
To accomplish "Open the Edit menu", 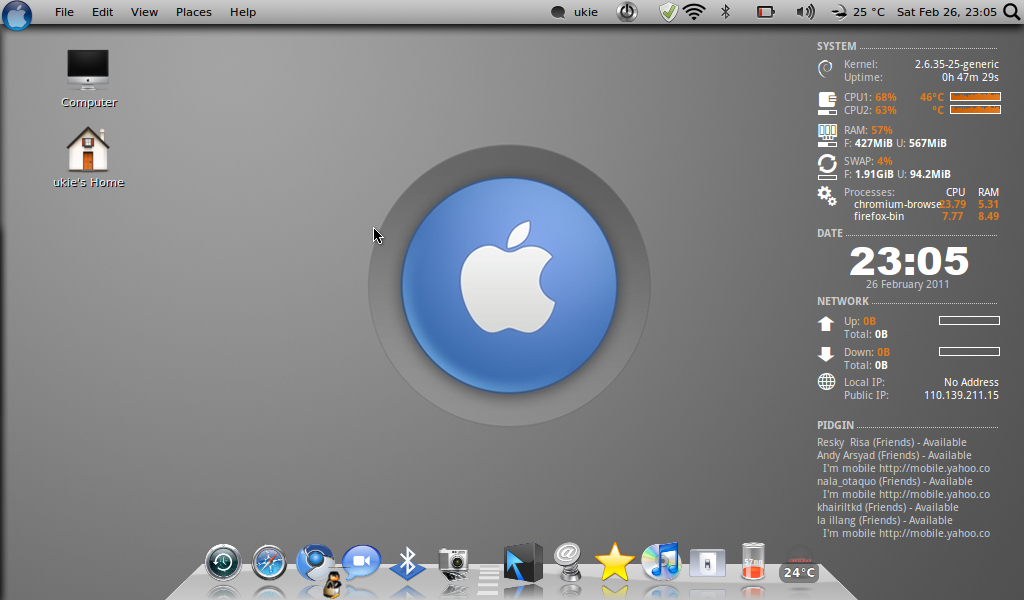I will tap(102, 12).
